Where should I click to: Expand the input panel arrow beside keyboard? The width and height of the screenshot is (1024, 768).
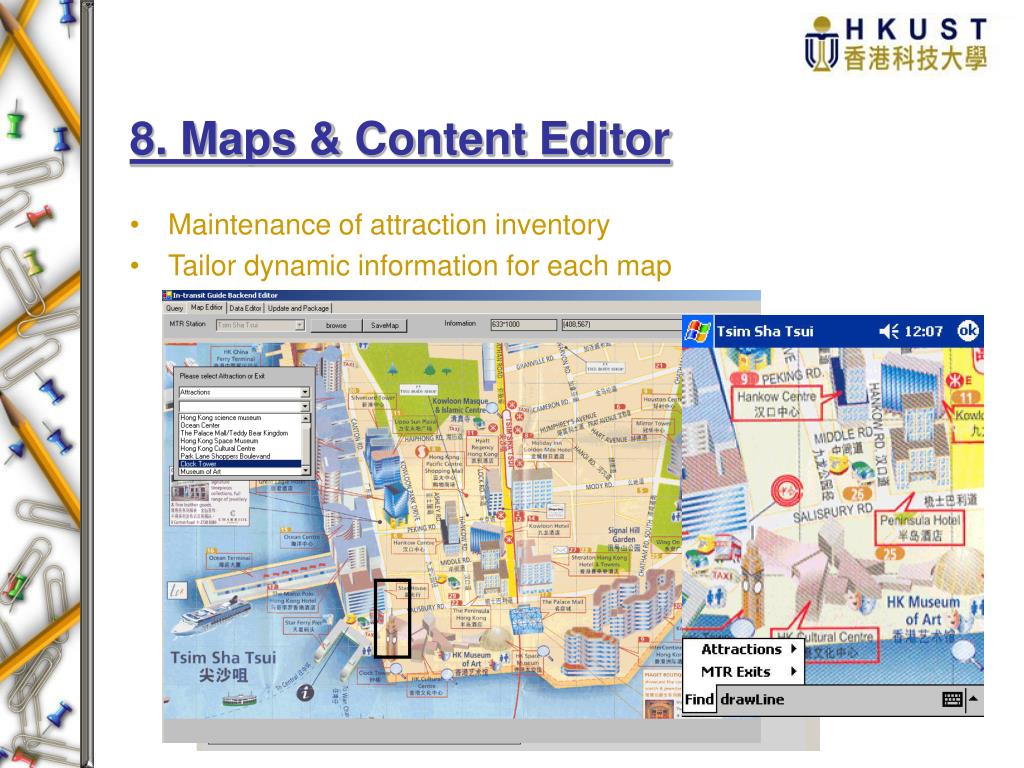973,699
